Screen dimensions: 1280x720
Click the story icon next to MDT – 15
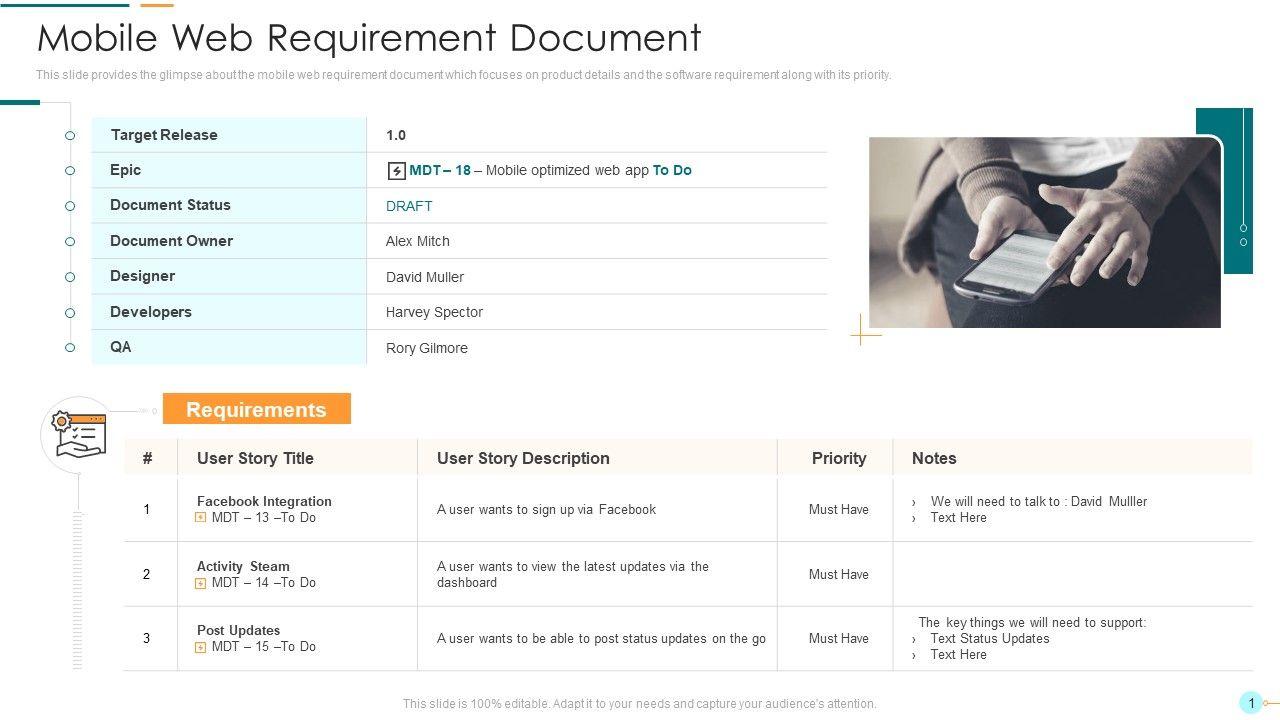pyautogui.click(x=201, y=647)
